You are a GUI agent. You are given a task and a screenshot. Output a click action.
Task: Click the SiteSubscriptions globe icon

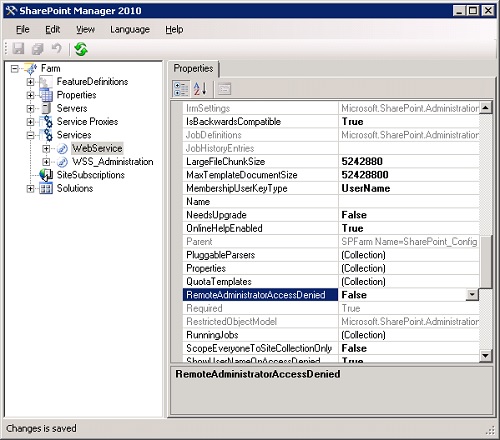46,175
